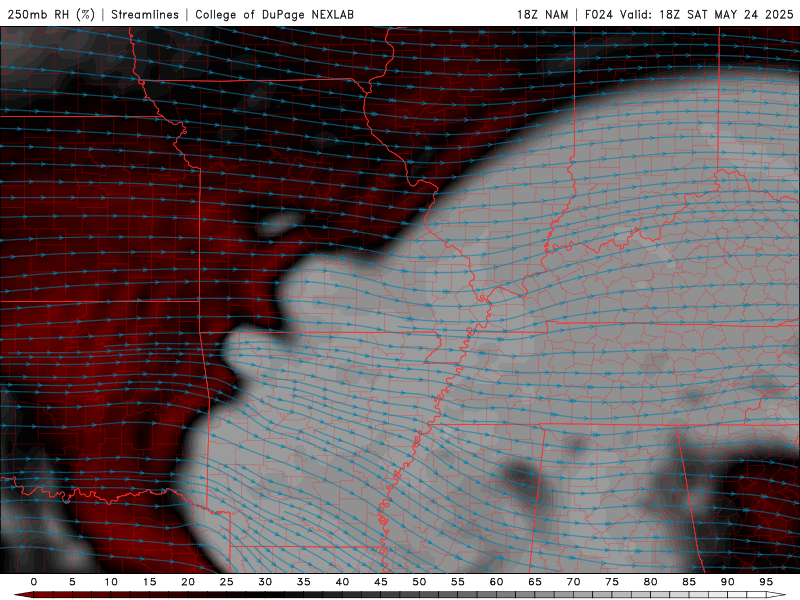This screenshot has width=800, height=600.
Task: Click the "15" label on the color scale
Action: tap(149, 582)
